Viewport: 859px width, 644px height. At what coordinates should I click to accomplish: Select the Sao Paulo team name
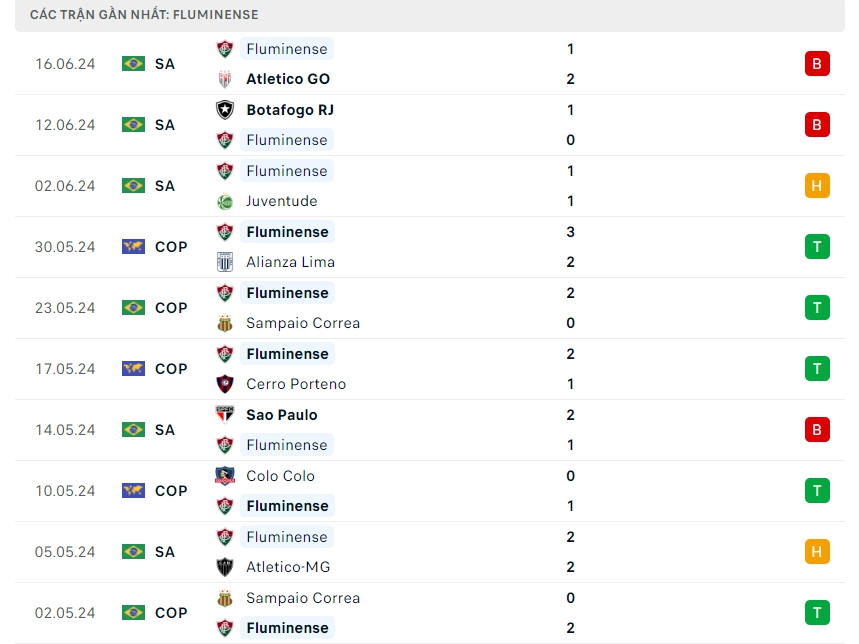click(282, 415)
